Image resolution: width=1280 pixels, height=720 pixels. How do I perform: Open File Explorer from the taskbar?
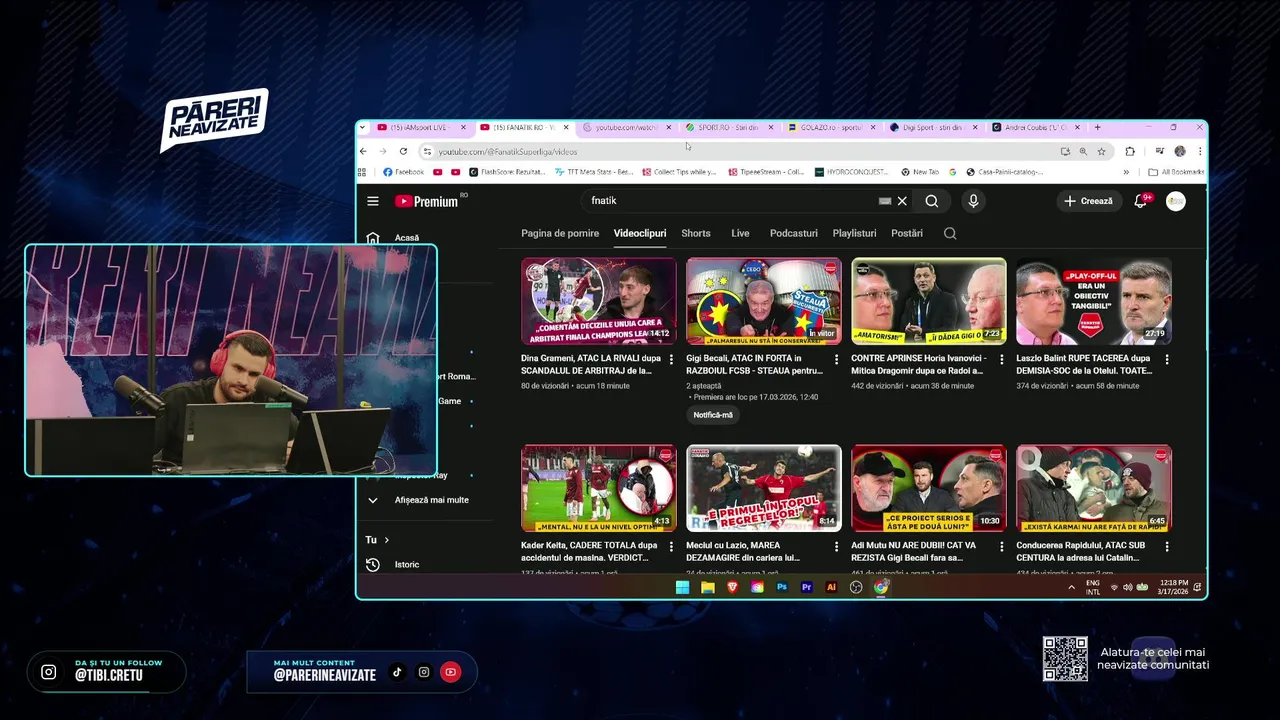point(708,587)
